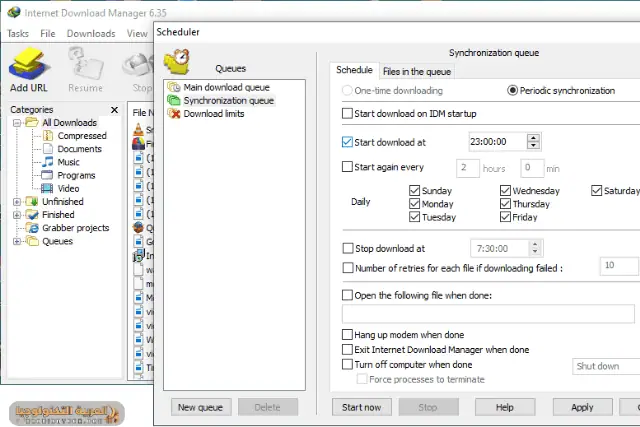Click the New queue button

tap(200, 407)
